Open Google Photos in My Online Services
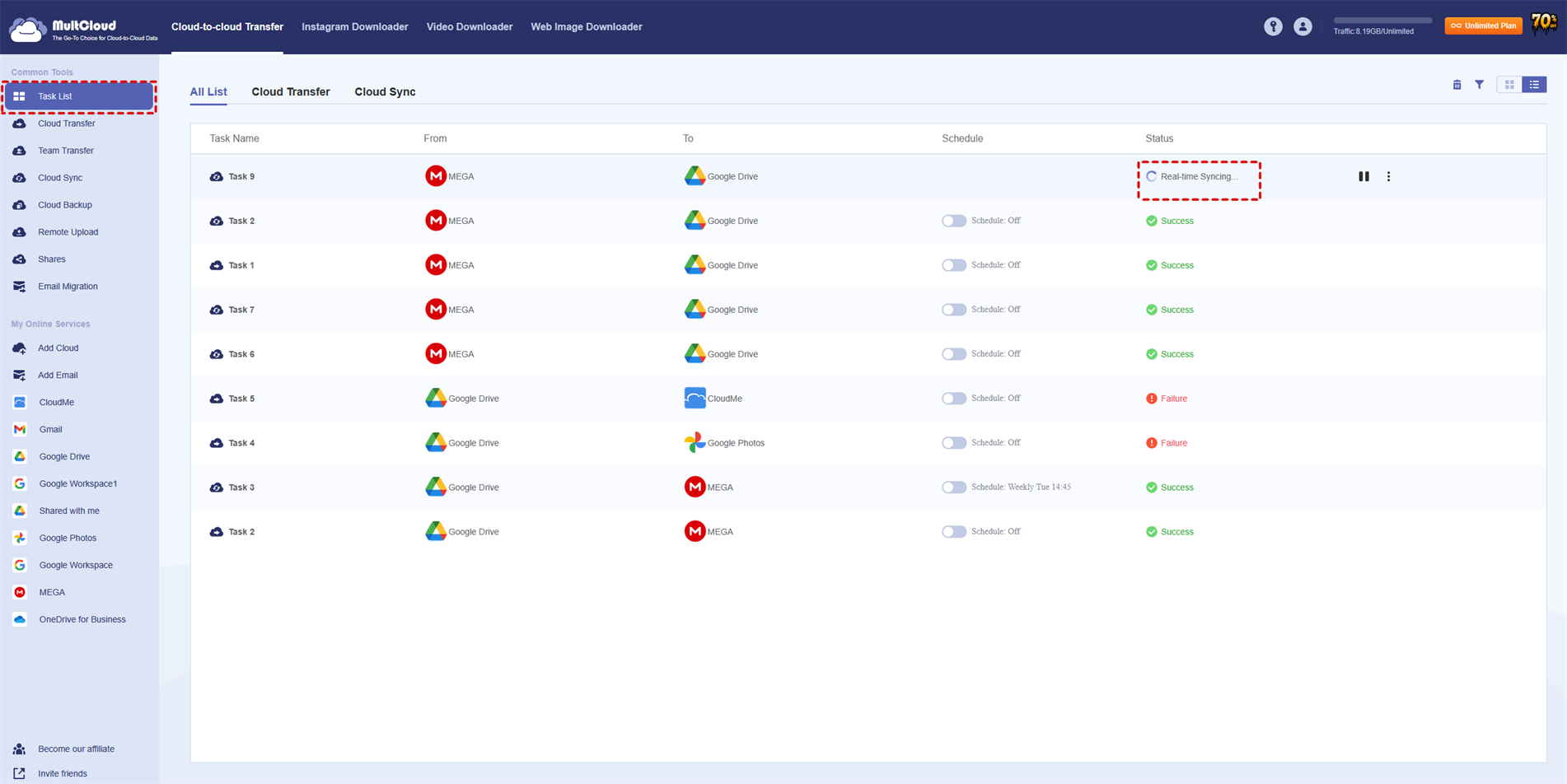1567x784 pixels. [68, 538]
